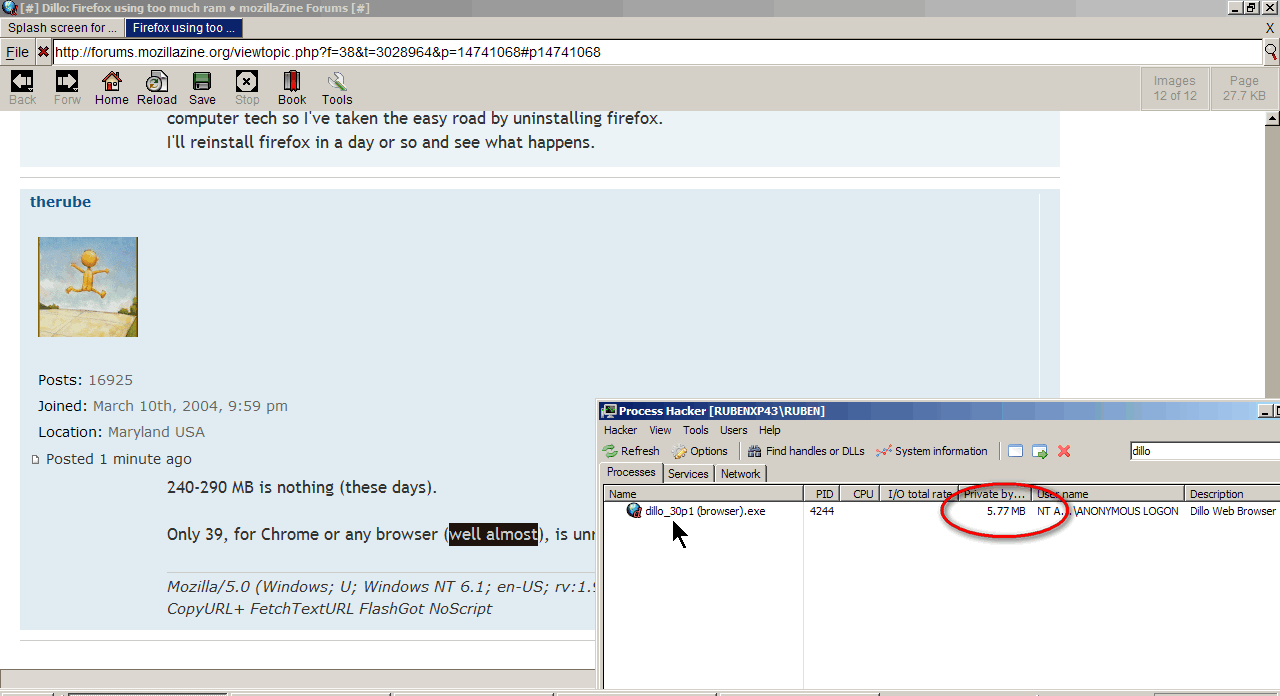
Task: Click the window with green arrow icon
Action: [x=1040, y=451]
